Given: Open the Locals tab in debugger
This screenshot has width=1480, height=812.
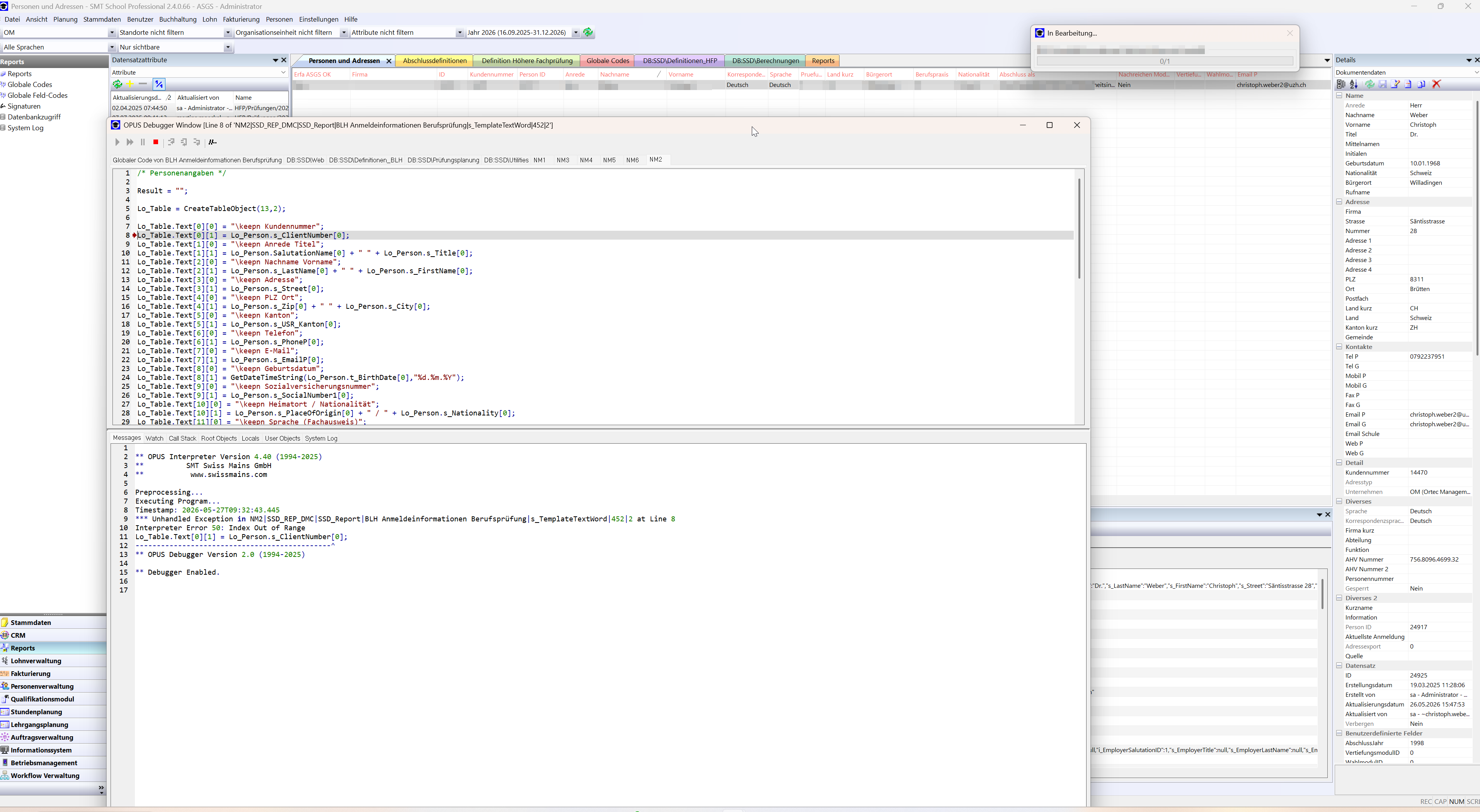Looking at the screenshot, I should [250, 438].
